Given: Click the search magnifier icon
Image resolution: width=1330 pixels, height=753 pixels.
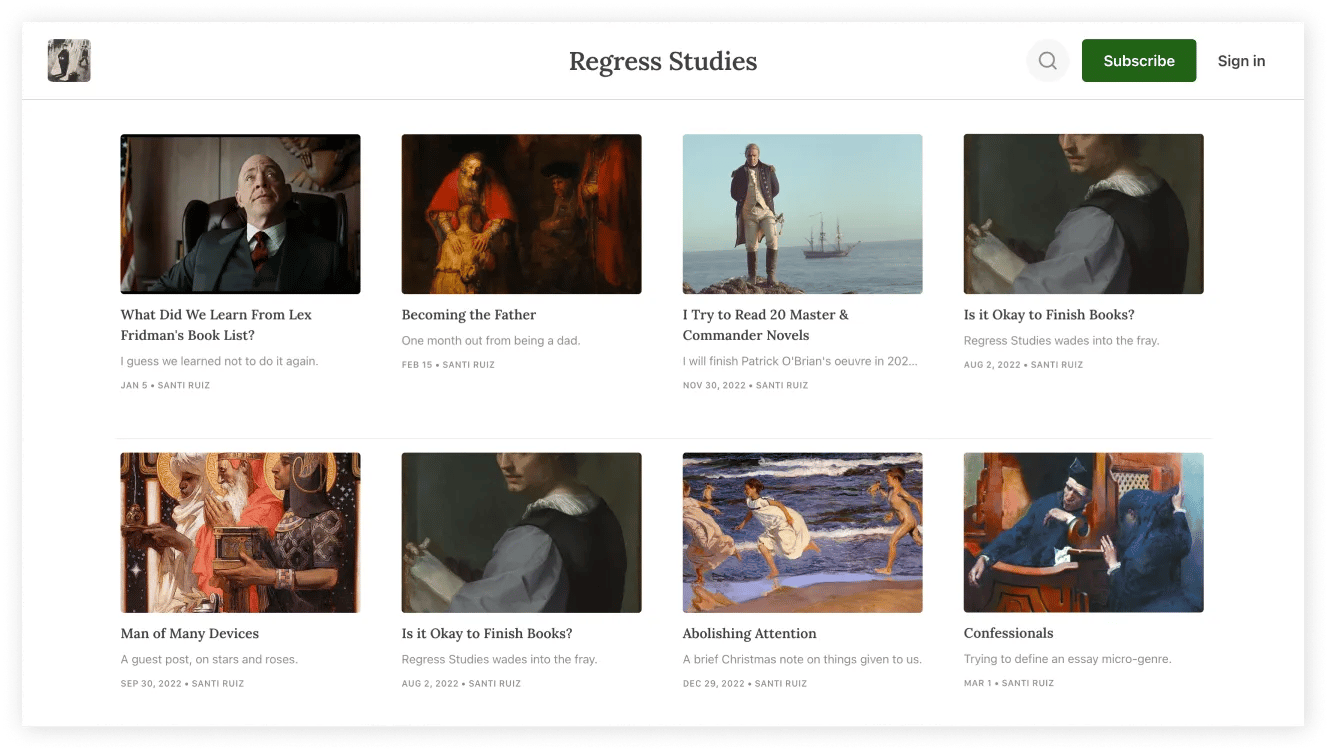Looking at the screenshot, I should pos(1047,61).
